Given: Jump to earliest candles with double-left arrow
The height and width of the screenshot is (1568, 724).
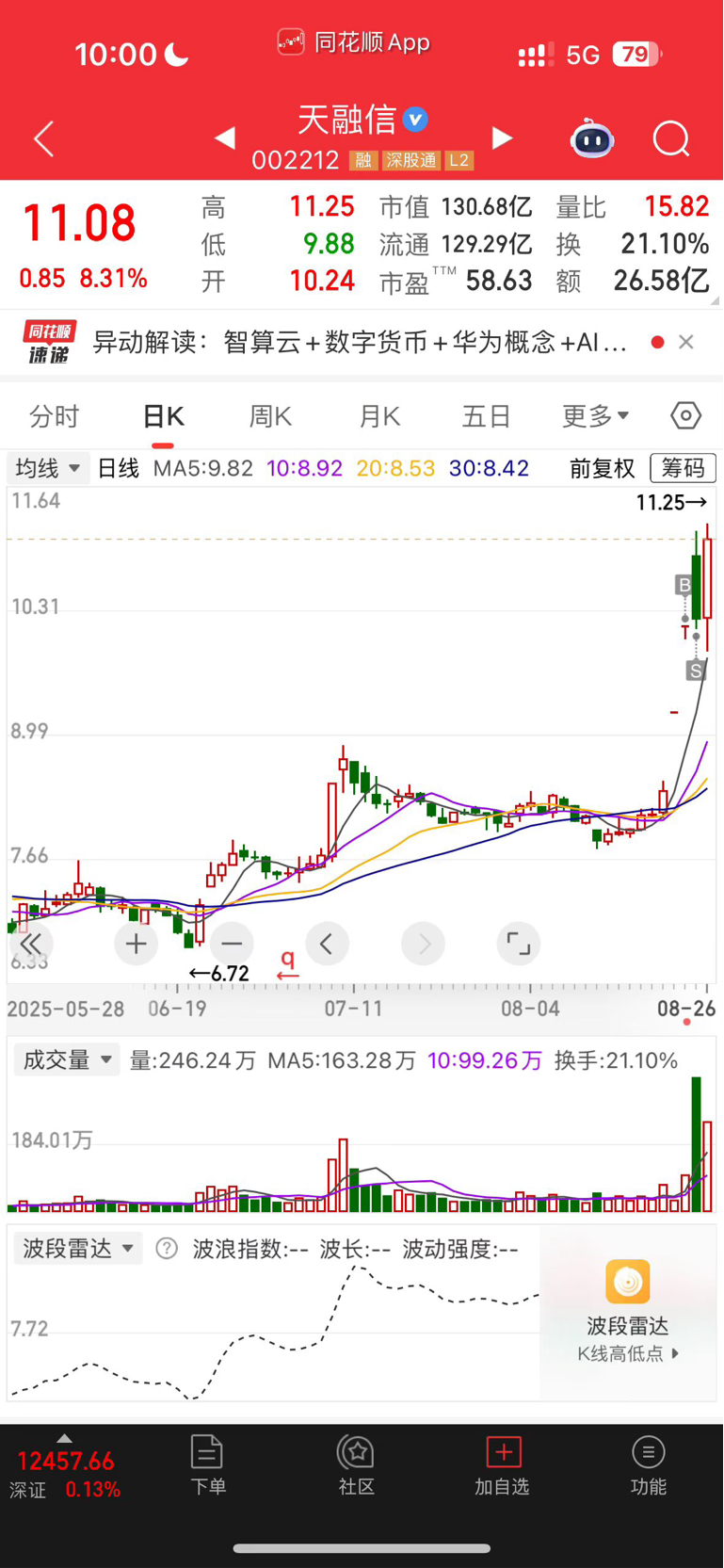Looking at the screenshot, I should (x=31, y=944).
